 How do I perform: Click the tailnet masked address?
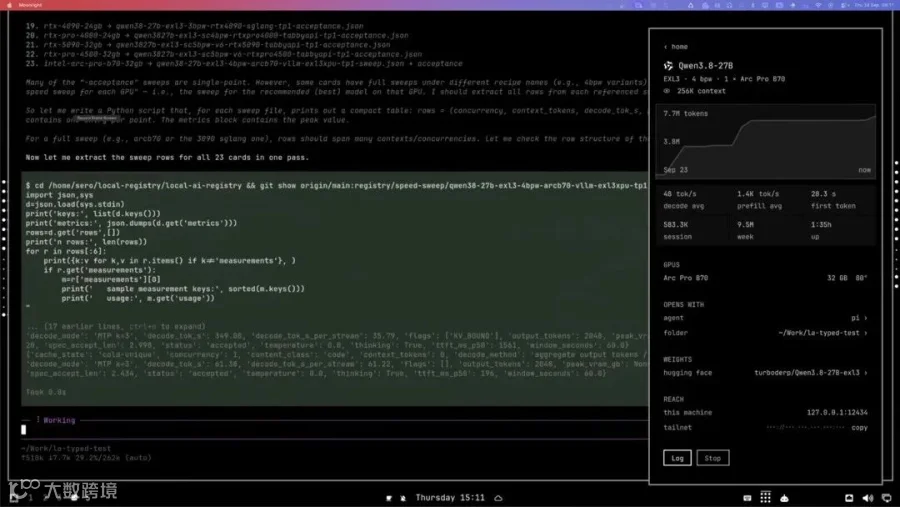point(805,427)
